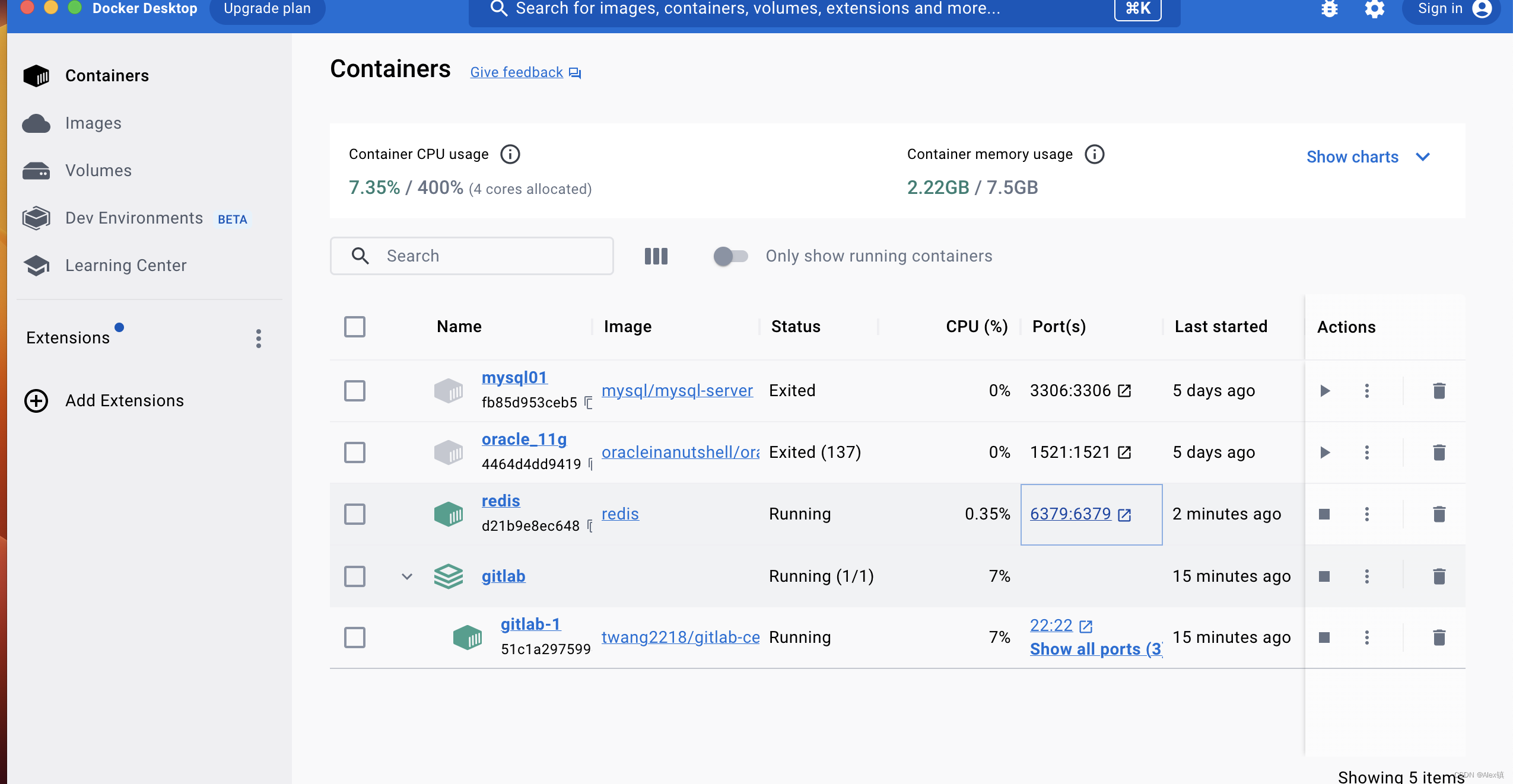Open the oracle_11g container name link
1513x784 pixels.
coord(524,439)
